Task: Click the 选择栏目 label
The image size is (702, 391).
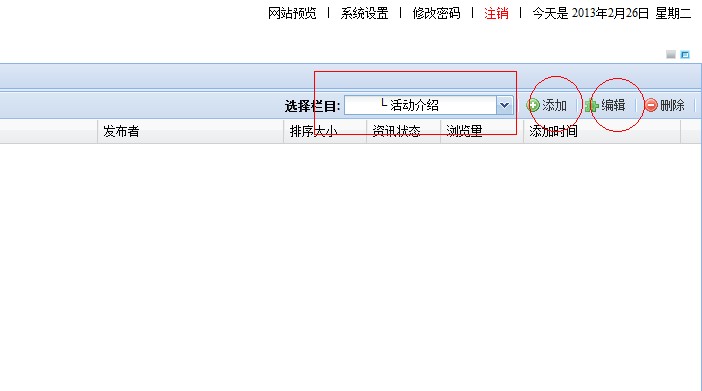Action: tap(312, 106)
